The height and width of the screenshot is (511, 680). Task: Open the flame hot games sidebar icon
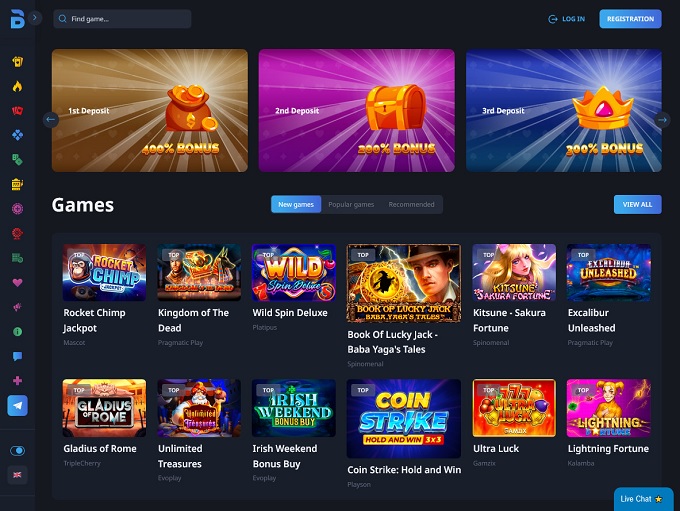(17, 86)
